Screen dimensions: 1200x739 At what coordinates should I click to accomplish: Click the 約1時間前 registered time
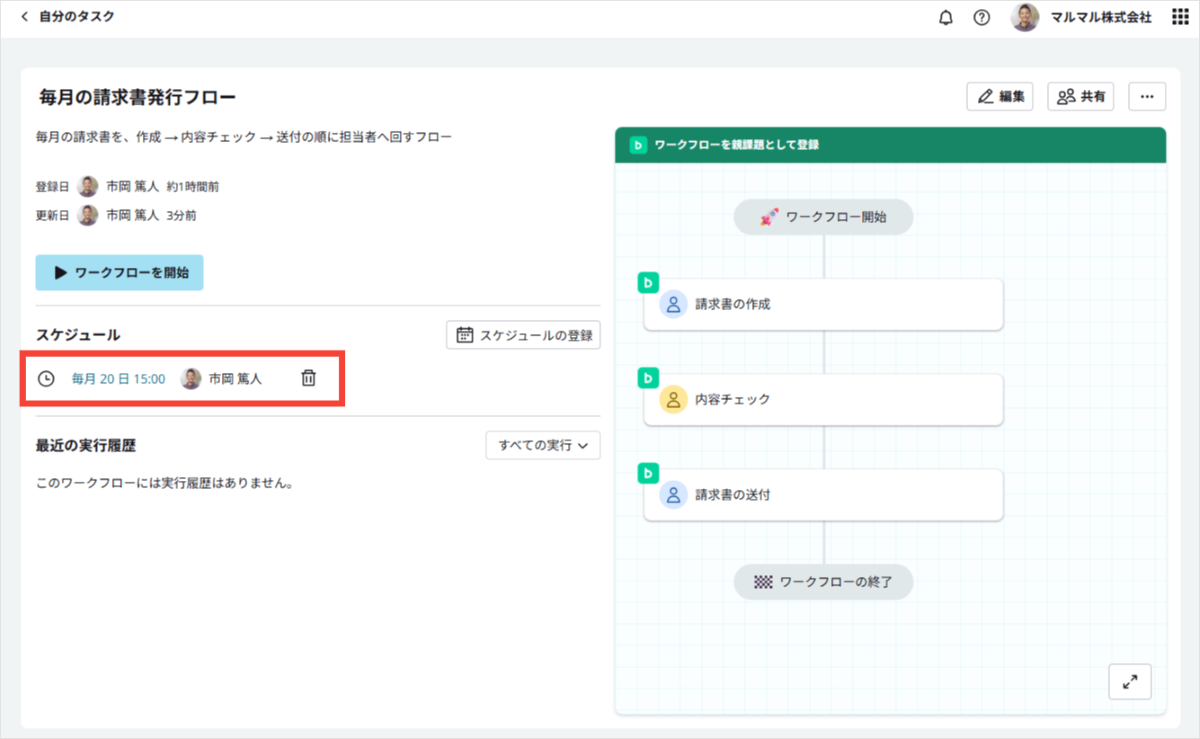point(193,186)
